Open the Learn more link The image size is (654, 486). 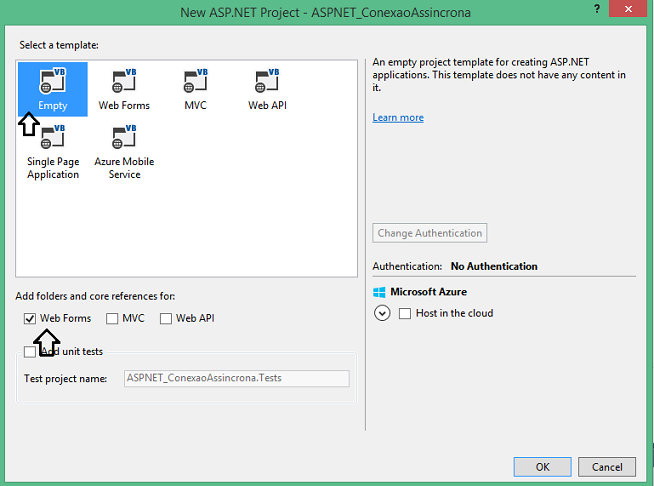tap(398, 118)
